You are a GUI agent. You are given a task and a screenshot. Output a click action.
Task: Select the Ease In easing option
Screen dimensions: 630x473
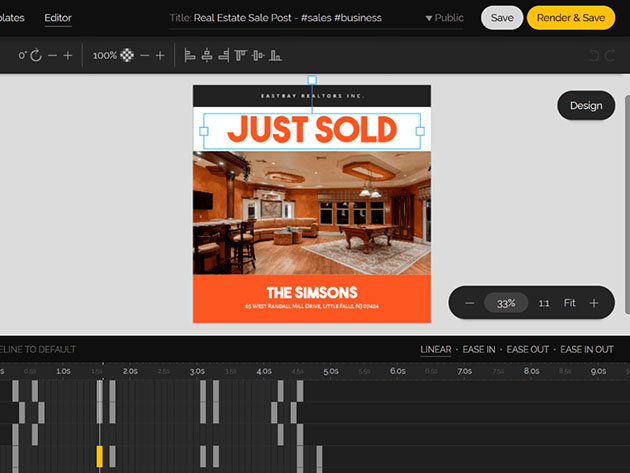click(478, 349)
